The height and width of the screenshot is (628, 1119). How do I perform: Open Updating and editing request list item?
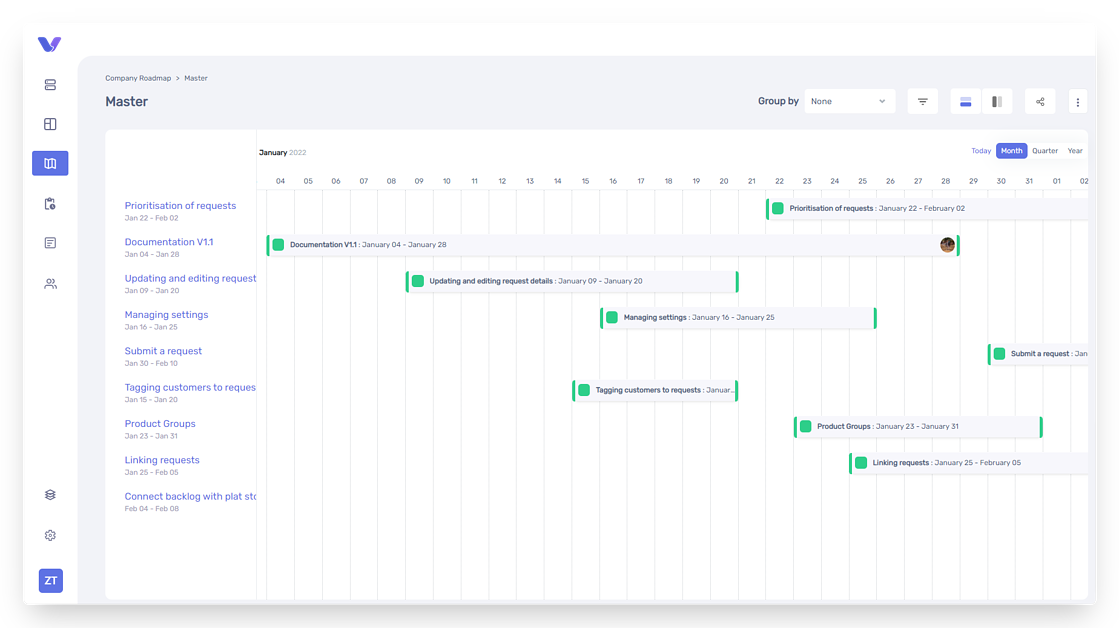[x=190, y=278]
